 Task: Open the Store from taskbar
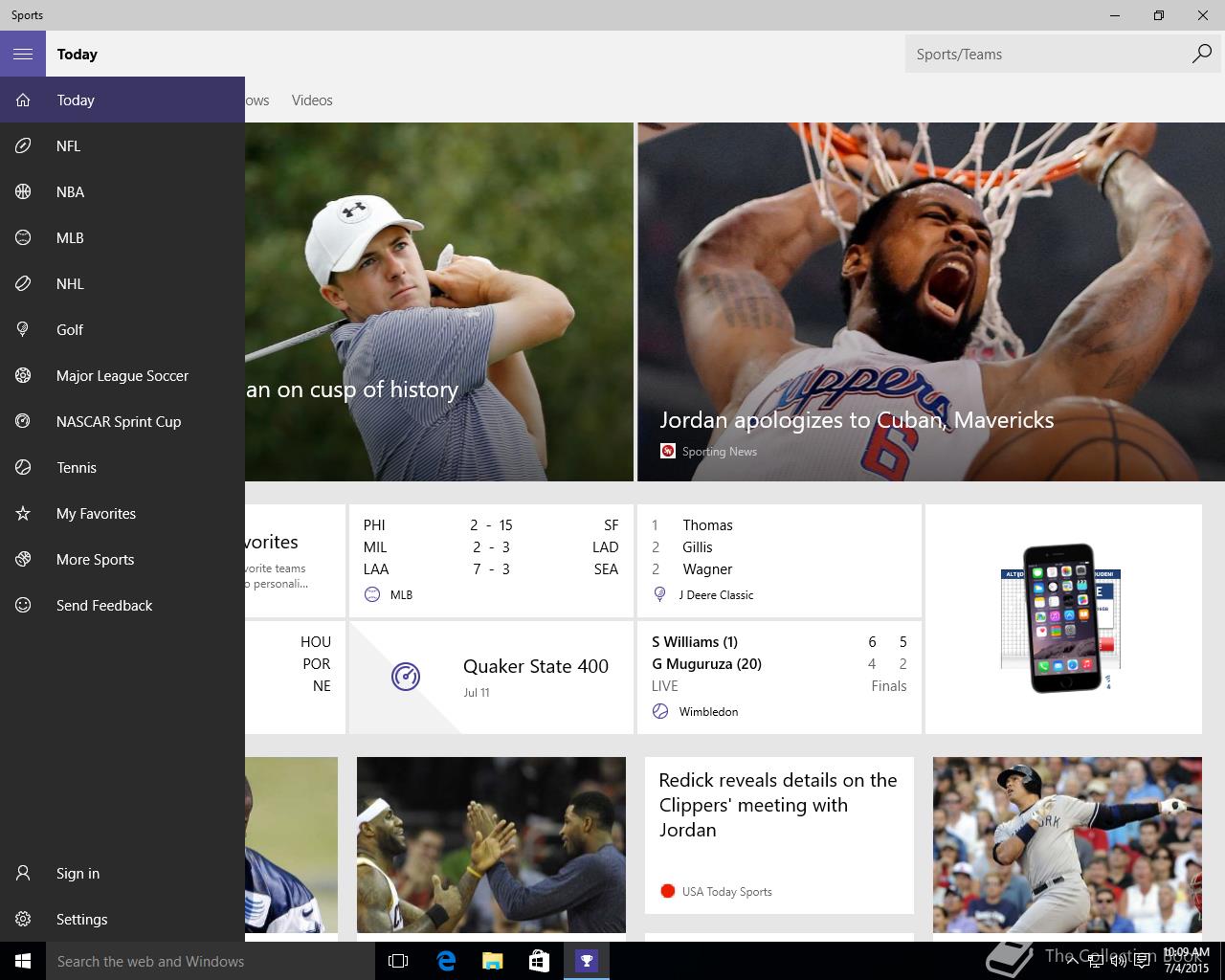tap(539, 961)
